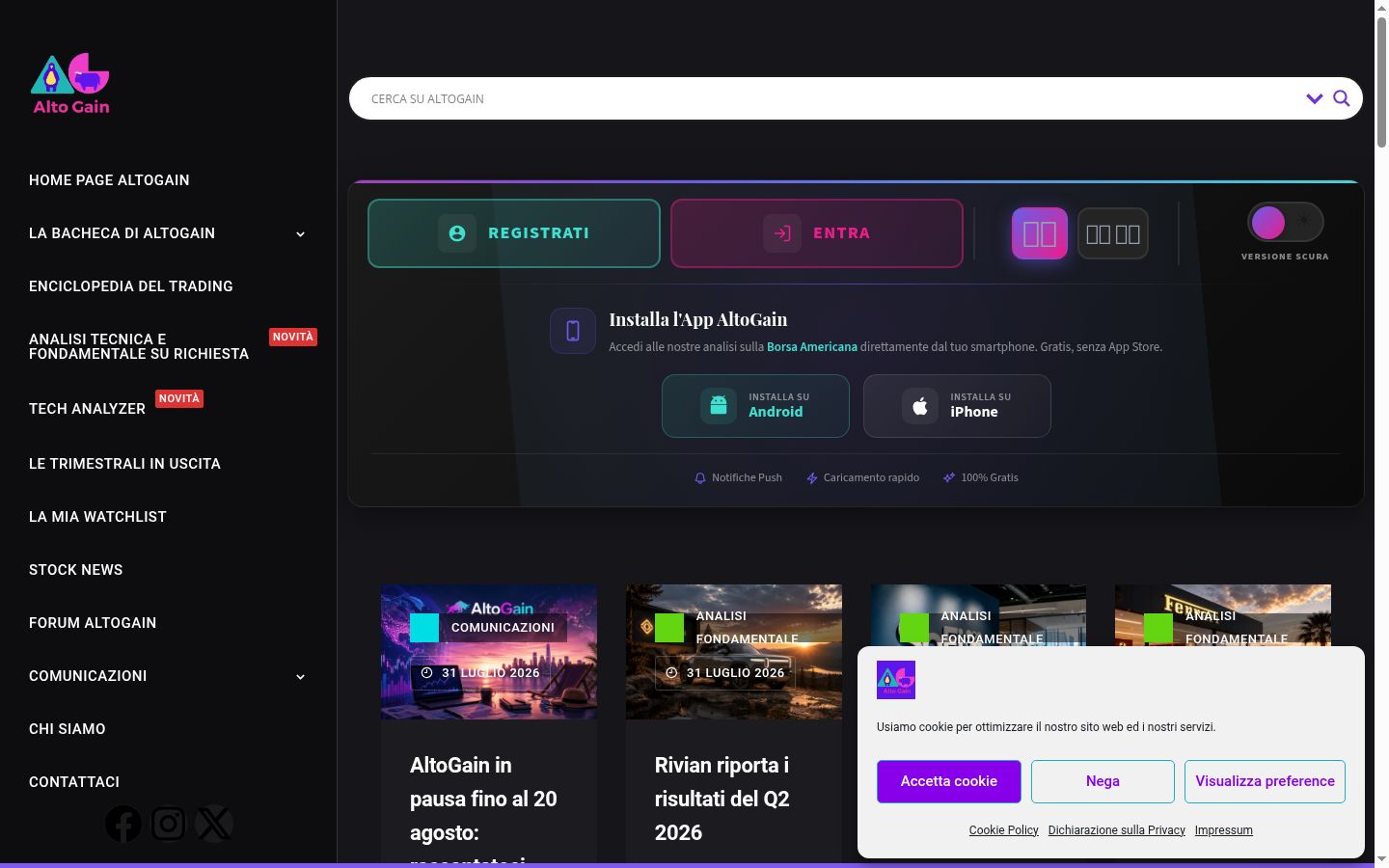Screen dimensions: 1389x868
Task: Click Installa su iPhone button
Action: [x=957, y=406]
